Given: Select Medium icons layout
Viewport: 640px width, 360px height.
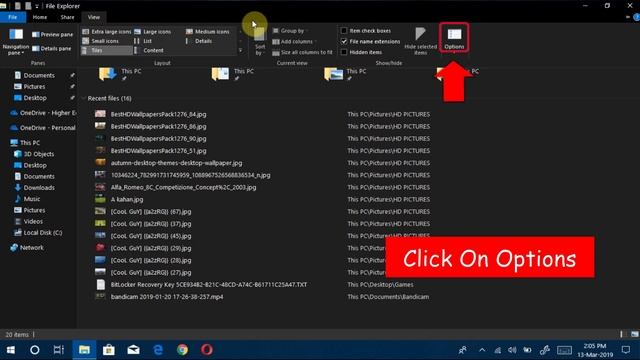Looking at the screenshot, I should tap(208, 31).
